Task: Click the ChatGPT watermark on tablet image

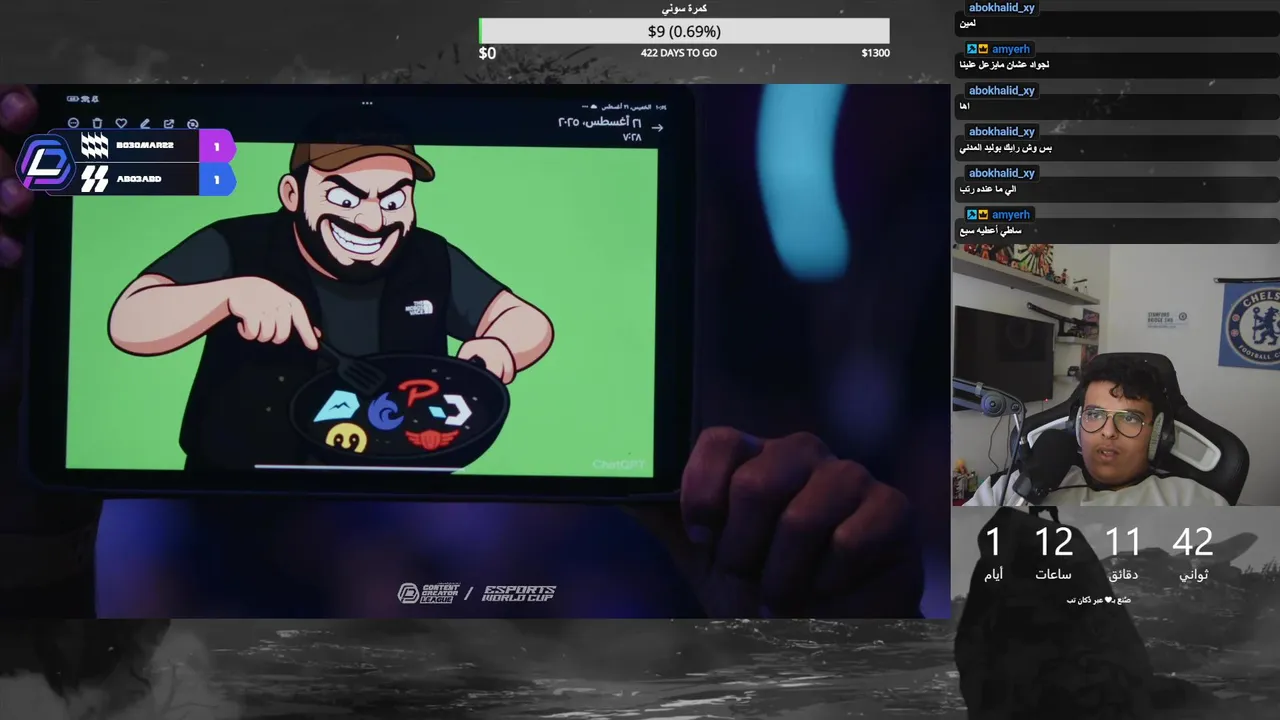Action: click(621, 465)
